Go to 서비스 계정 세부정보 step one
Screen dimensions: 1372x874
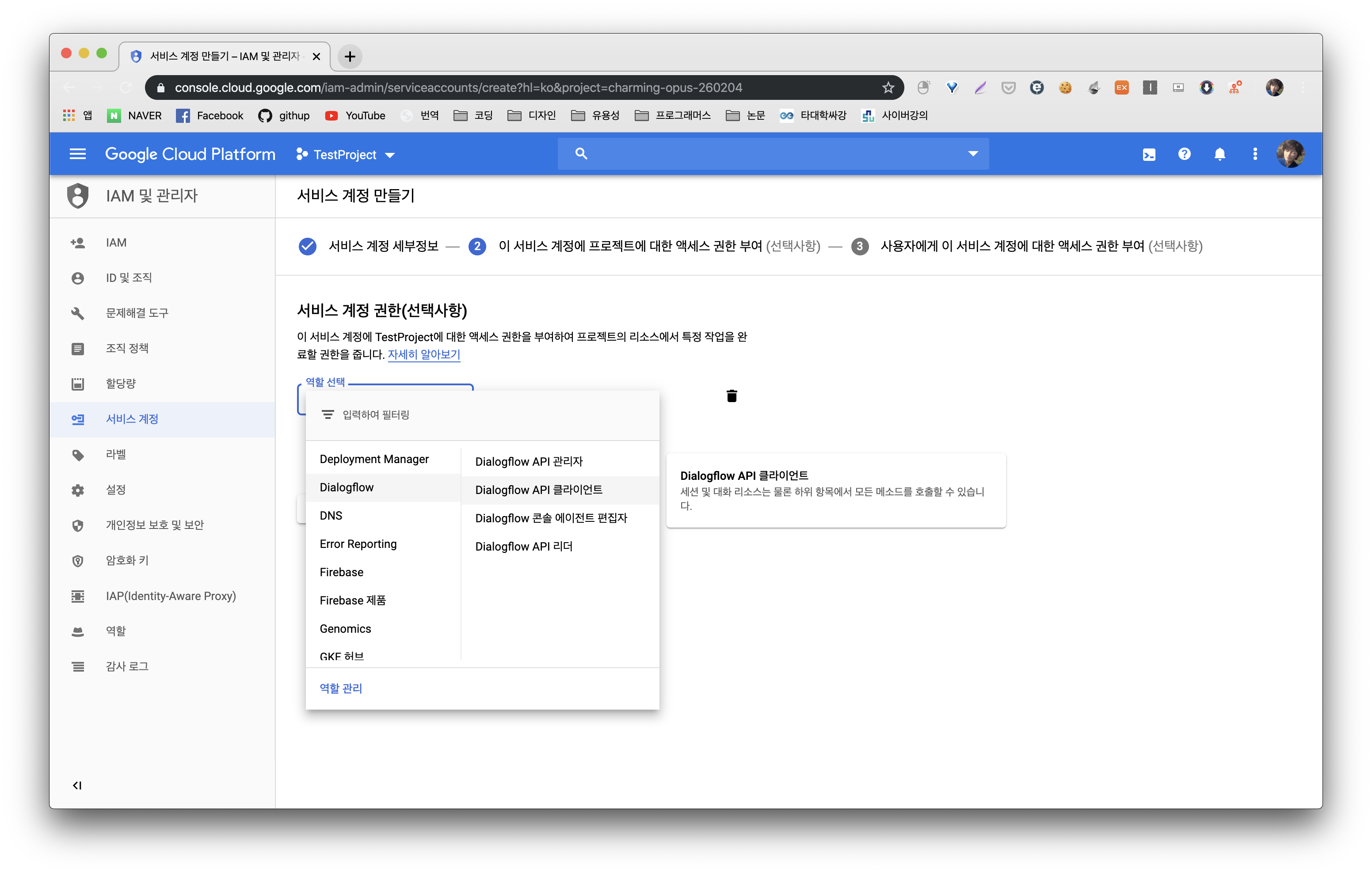click(383, 246)
